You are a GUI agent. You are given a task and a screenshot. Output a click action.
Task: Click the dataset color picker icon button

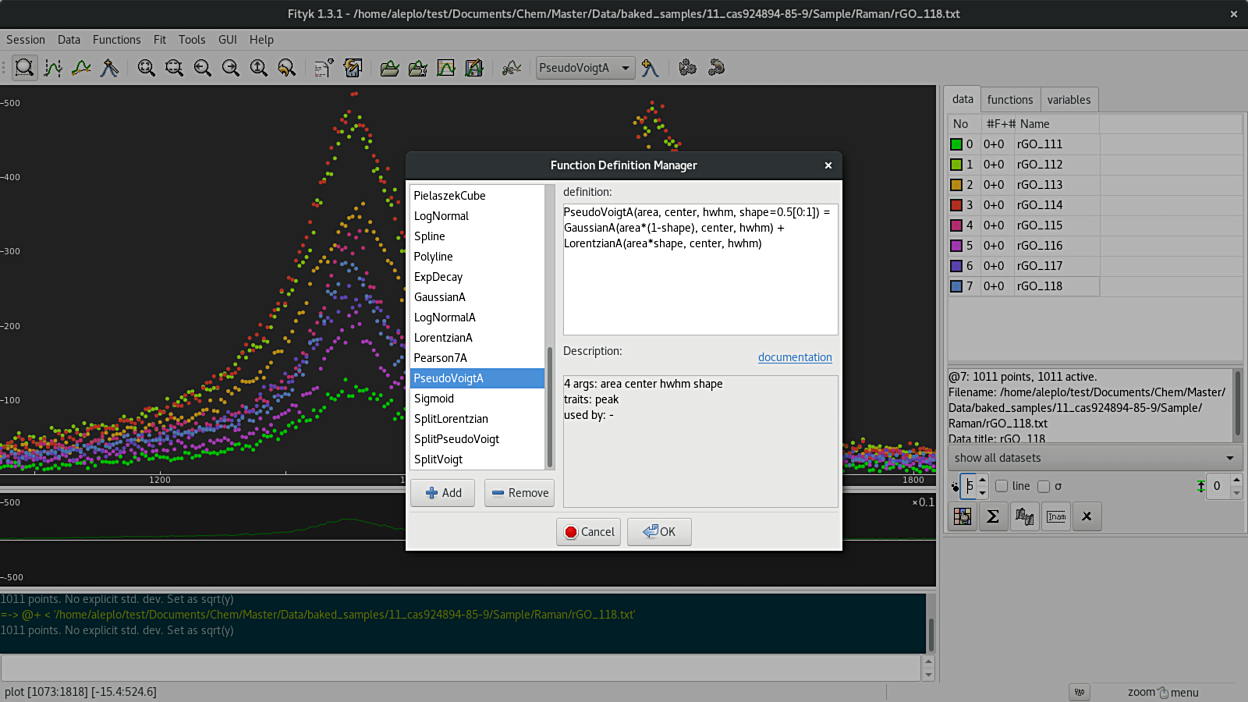tap(962, 516)
